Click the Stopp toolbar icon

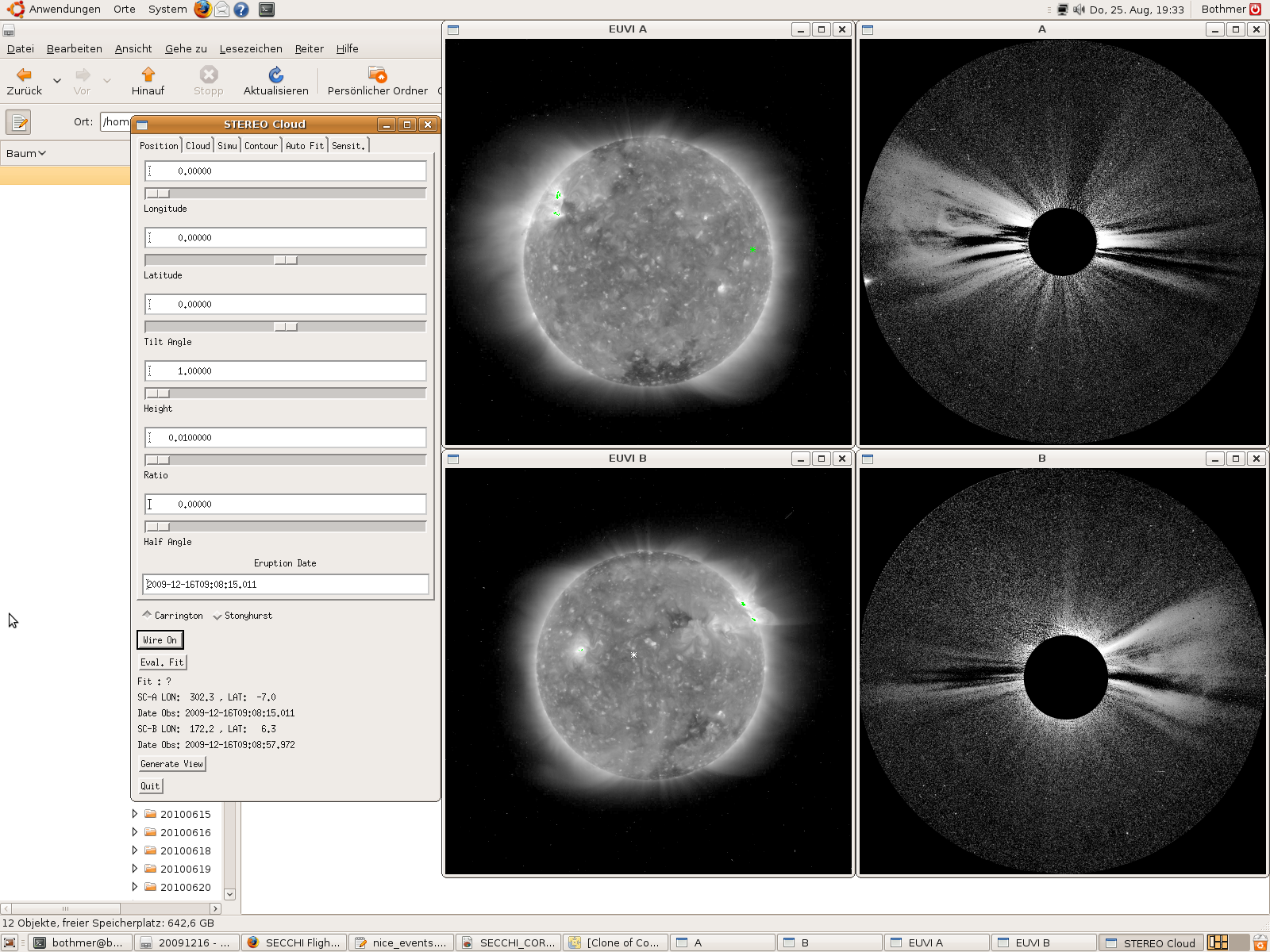209,75
